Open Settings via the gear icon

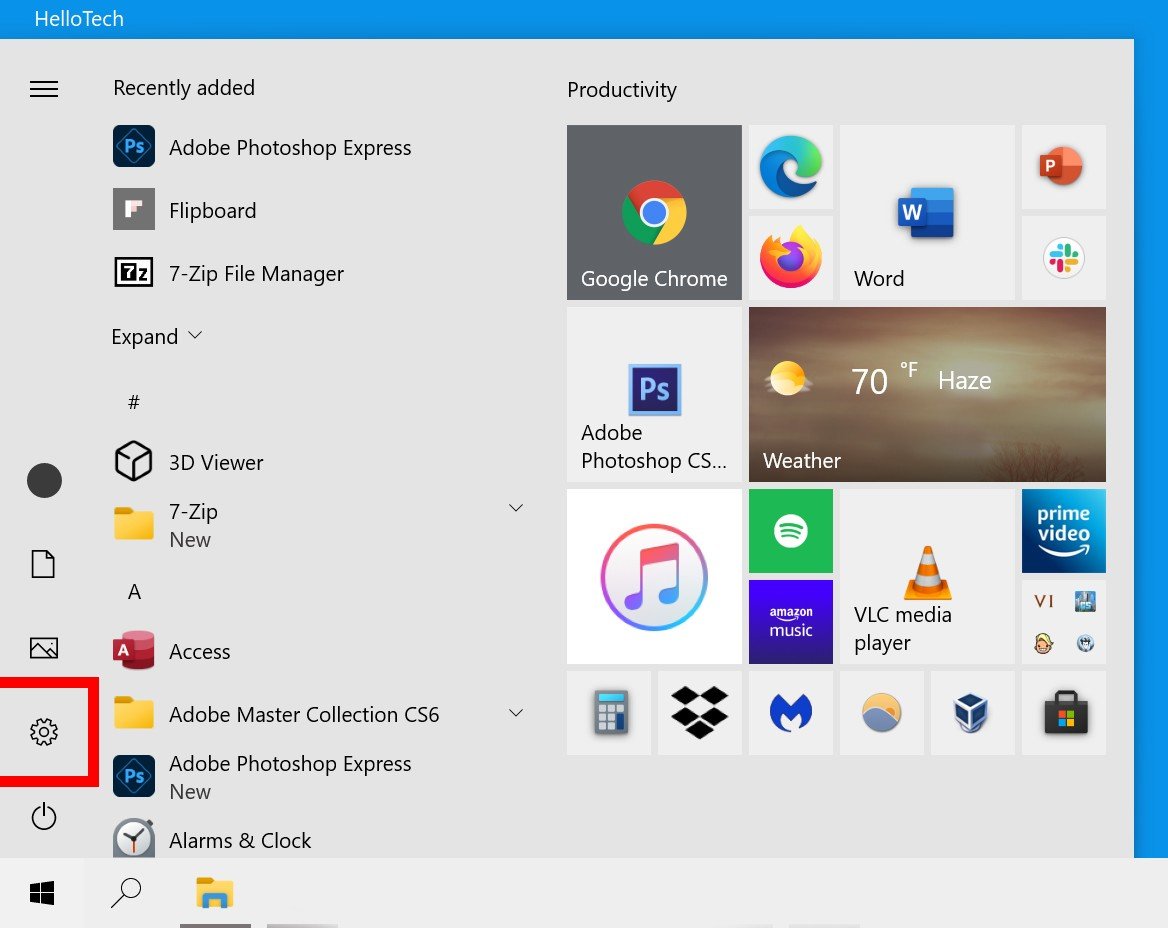pos(44,731)
